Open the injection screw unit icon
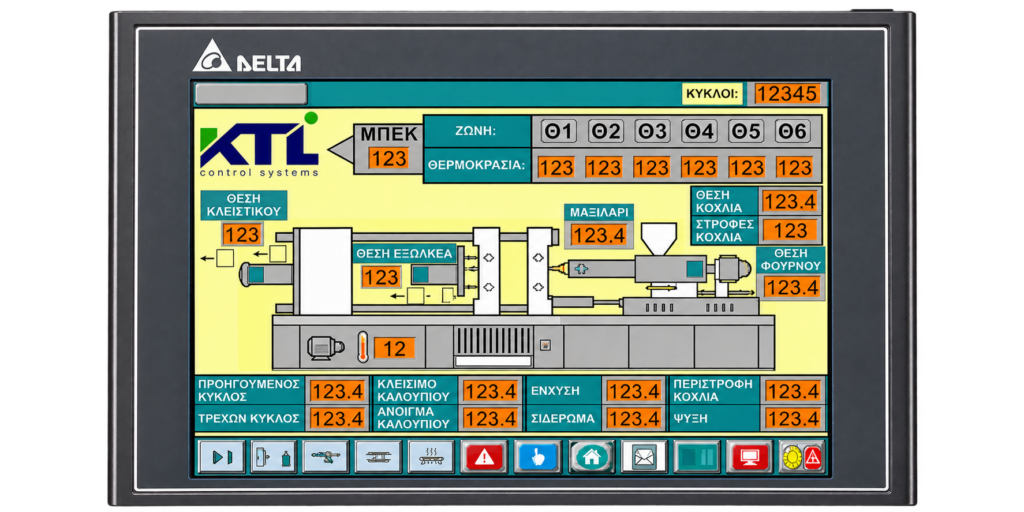 (x=326, y=456)
